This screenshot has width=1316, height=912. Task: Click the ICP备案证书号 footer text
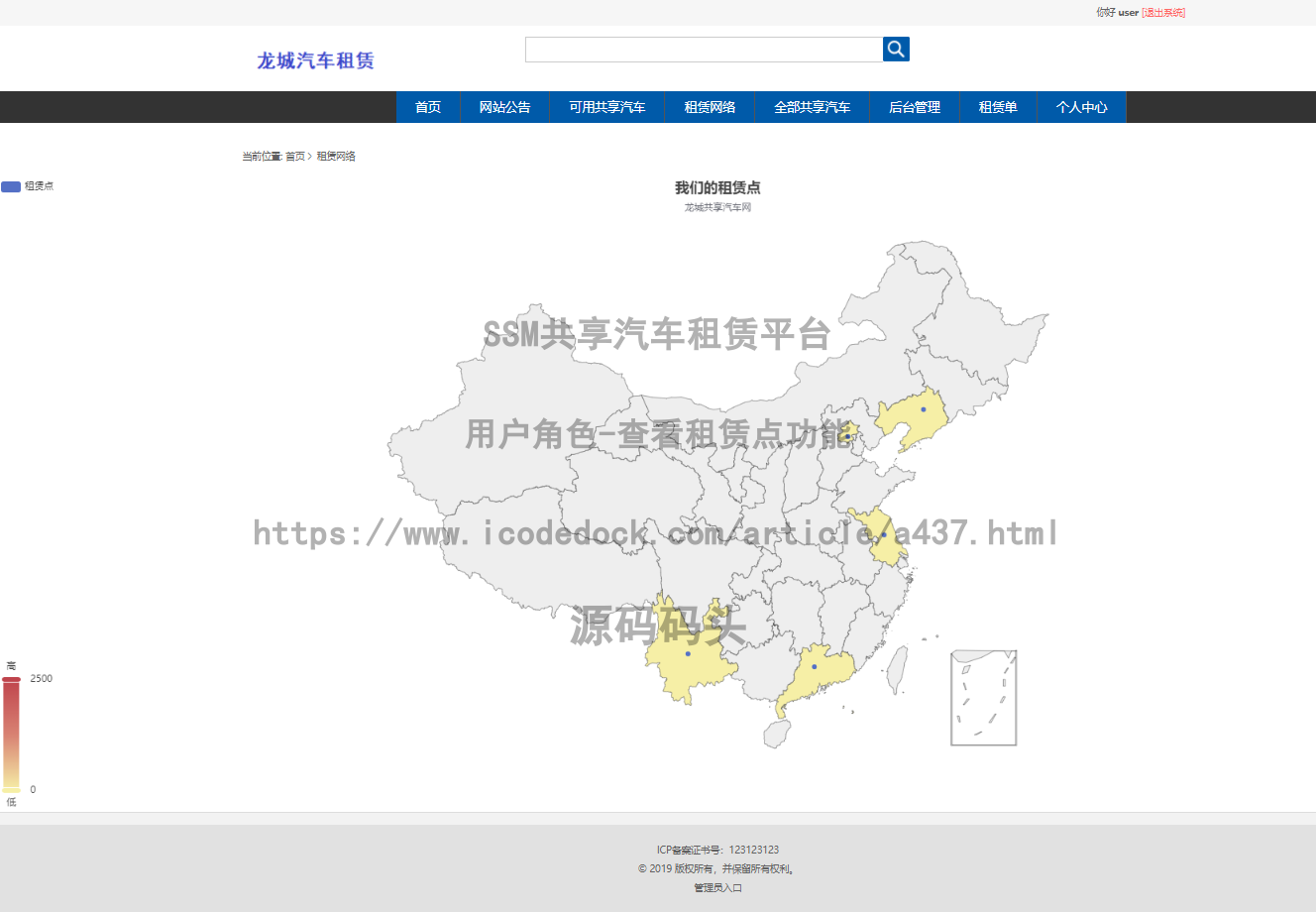coord(717,851)
